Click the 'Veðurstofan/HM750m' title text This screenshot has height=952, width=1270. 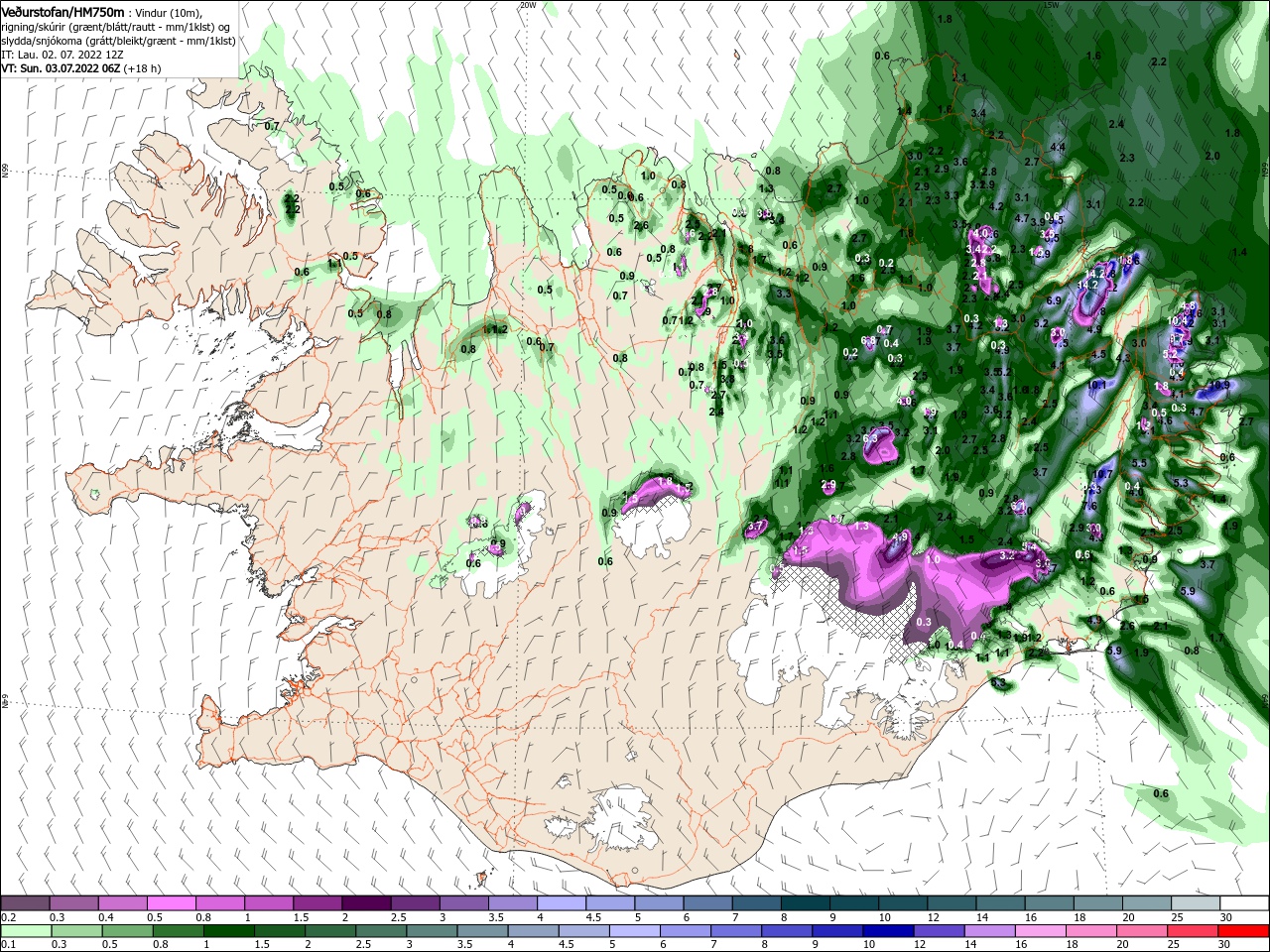[63, 11]
